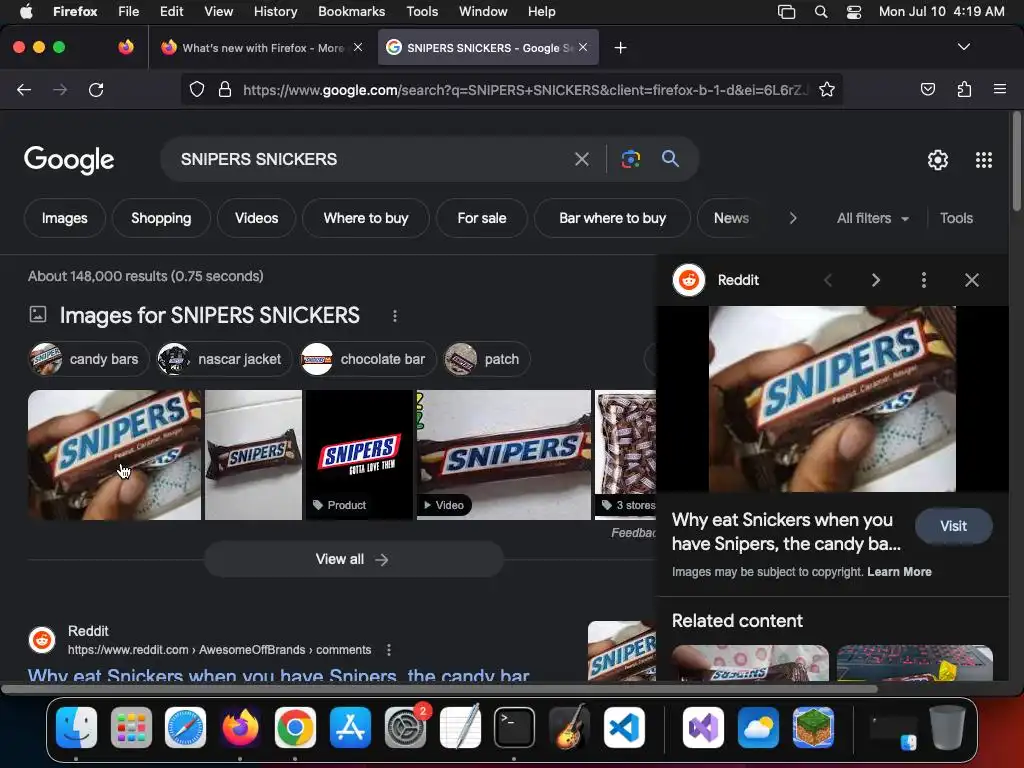Click the Visit button for Reddit image
1024x768 pixels.
(953, 526)
